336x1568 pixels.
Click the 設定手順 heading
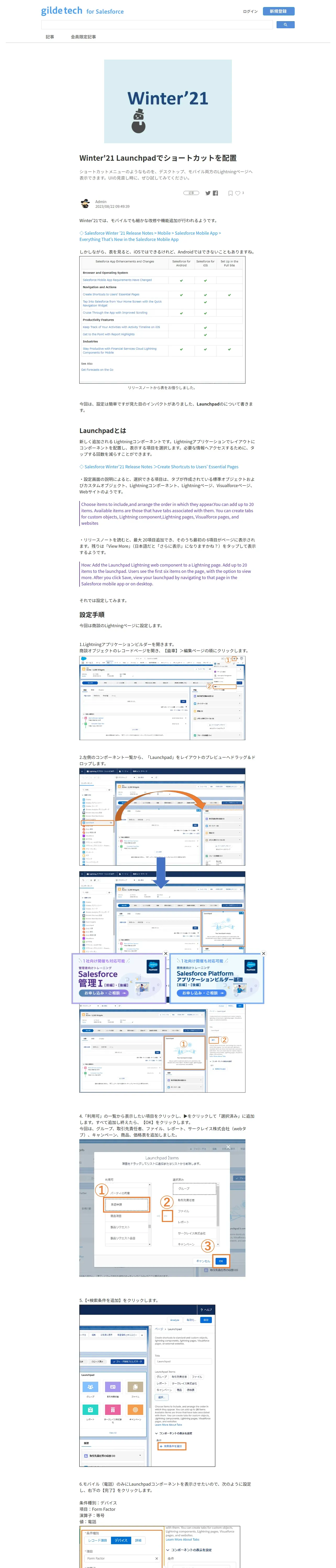pyautogui.click(x=92, y=614)
